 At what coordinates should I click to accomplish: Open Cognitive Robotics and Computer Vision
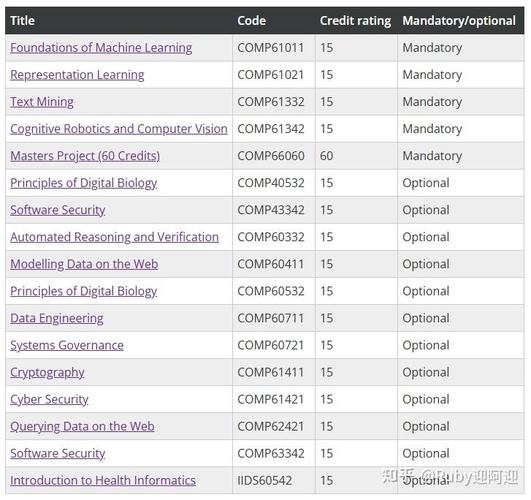[x=119, y=129]
